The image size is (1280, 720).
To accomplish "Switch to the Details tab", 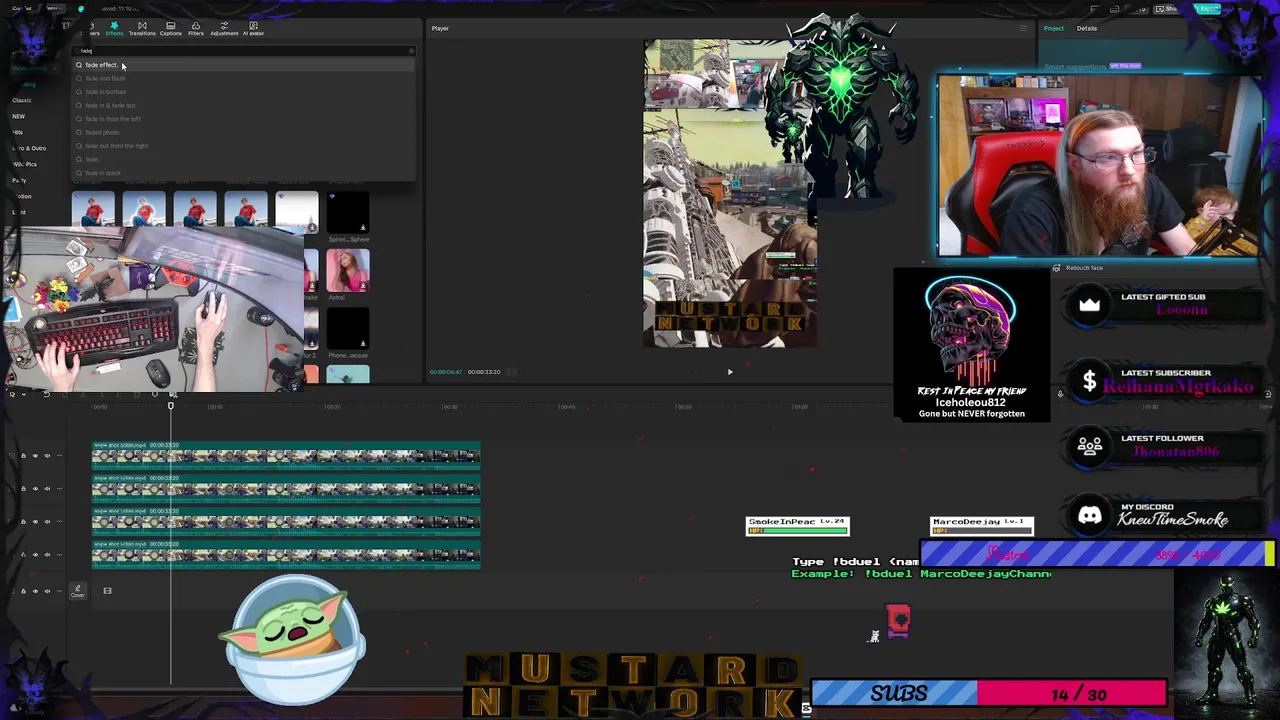I will click(x=1087, y=28).
